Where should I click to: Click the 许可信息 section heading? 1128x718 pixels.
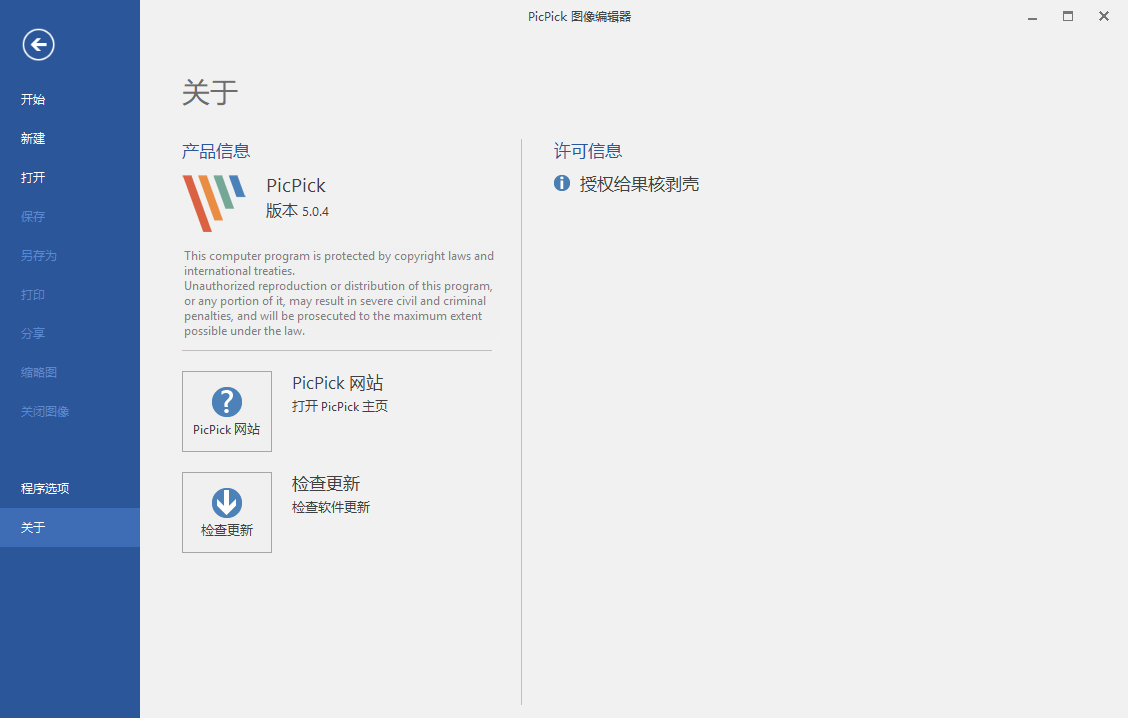pos(588,151)
